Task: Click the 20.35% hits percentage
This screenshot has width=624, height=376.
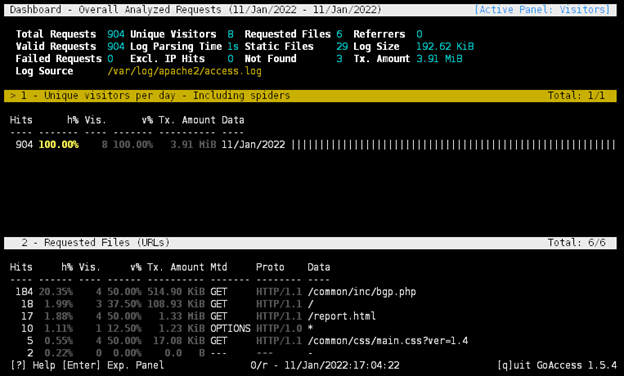Action: (x=56, y=292)
